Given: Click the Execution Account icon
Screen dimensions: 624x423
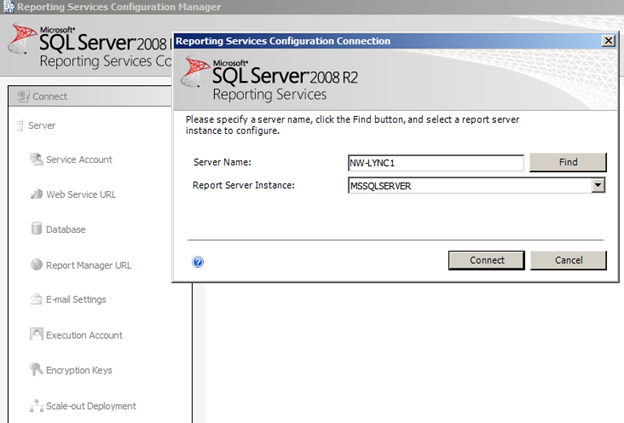Looking at the screenshot, I should (x=36, y=334).
